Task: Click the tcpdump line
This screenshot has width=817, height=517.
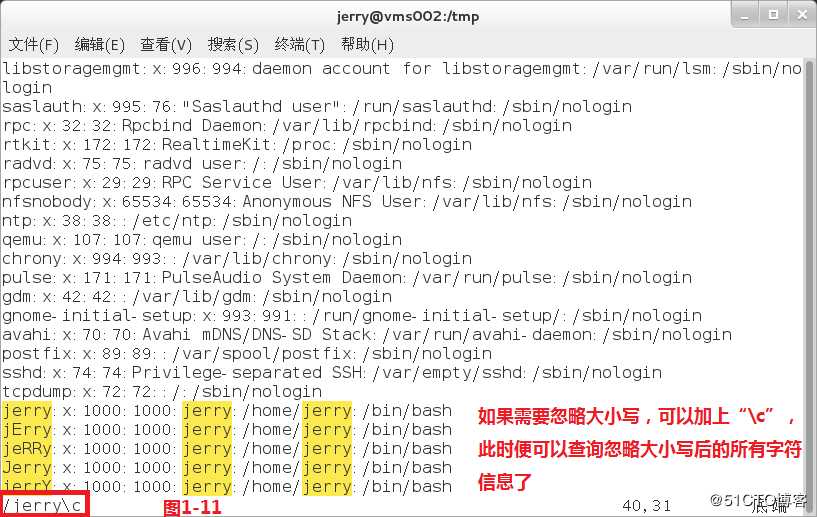Action: point(162,392)
